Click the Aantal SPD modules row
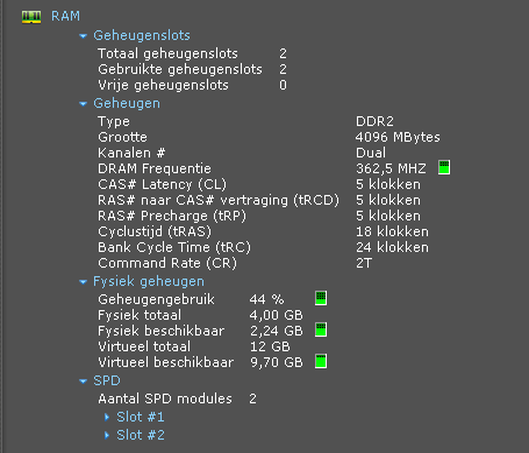This screenshot has height=453, width=529. coord(177,399)
